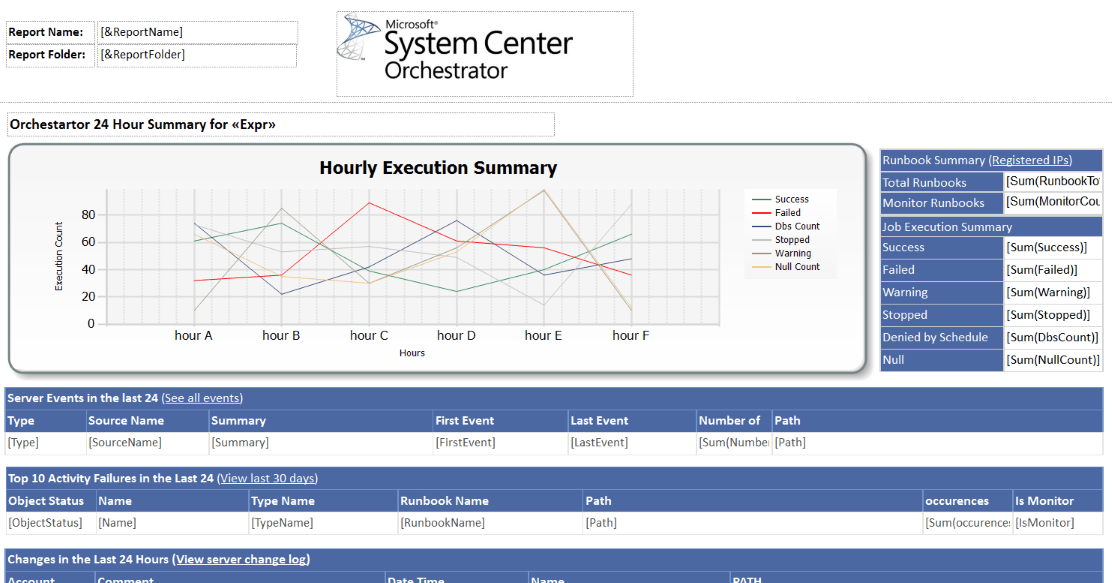Click the See all events link
1112x583 pixels.
coord(202,398)
